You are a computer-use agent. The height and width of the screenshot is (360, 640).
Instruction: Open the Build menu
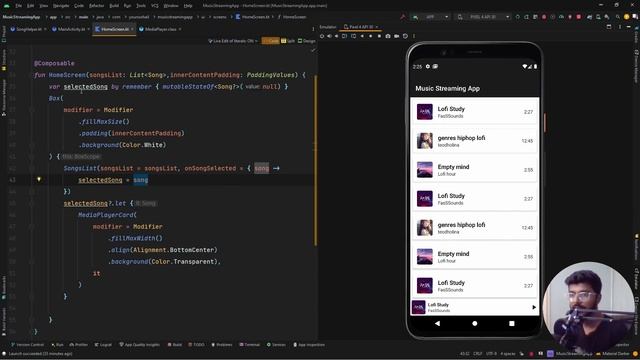pos(114,6)
